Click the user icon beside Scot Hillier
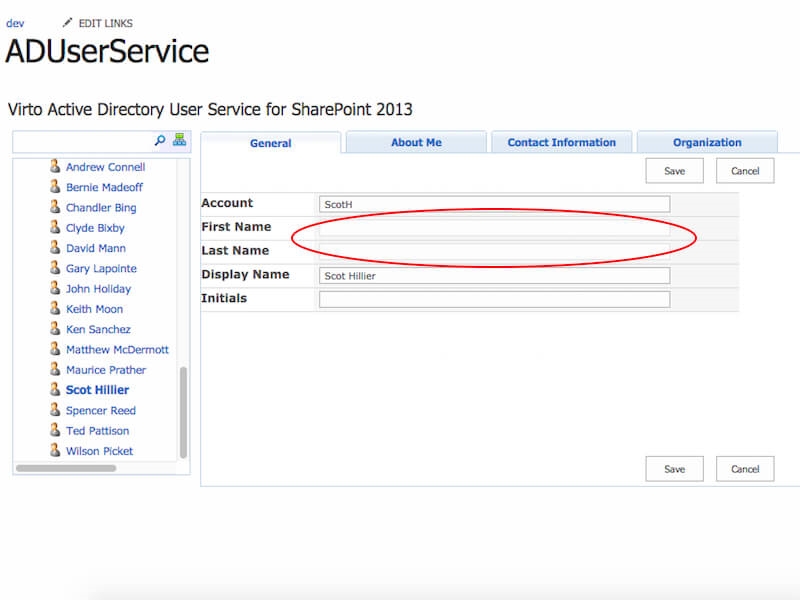Image resolution: width=800 pixels, height=600 pixels. pyautogui.click(x=55, y=390)
